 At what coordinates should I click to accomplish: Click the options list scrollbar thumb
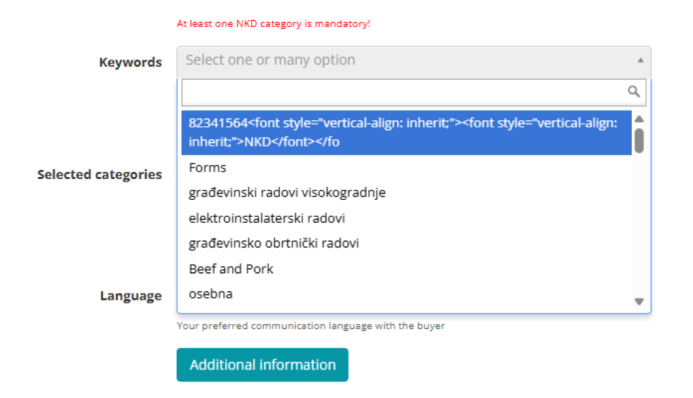[x=639, y=140]
